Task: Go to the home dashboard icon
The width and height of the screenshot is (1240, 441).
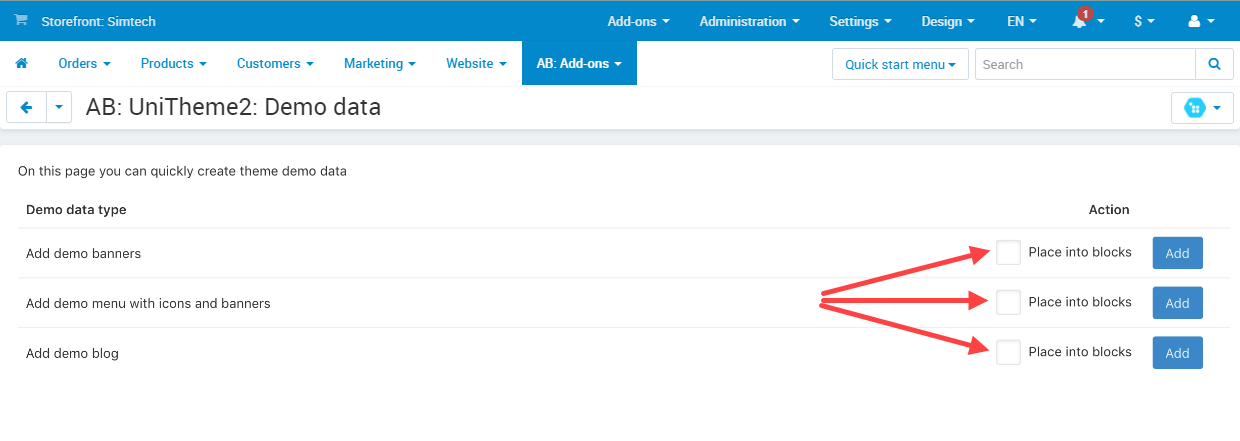Action: 21,64
